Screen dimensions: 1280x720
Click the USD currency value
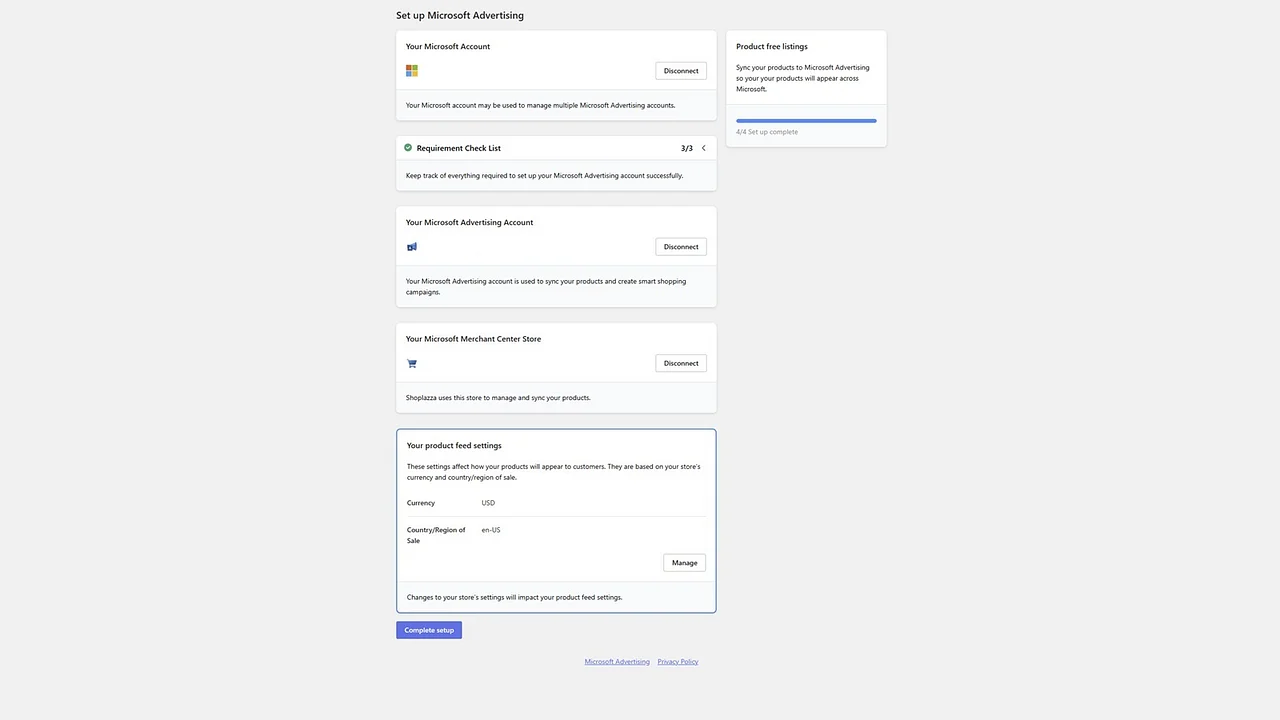click(x=488, y=502)
